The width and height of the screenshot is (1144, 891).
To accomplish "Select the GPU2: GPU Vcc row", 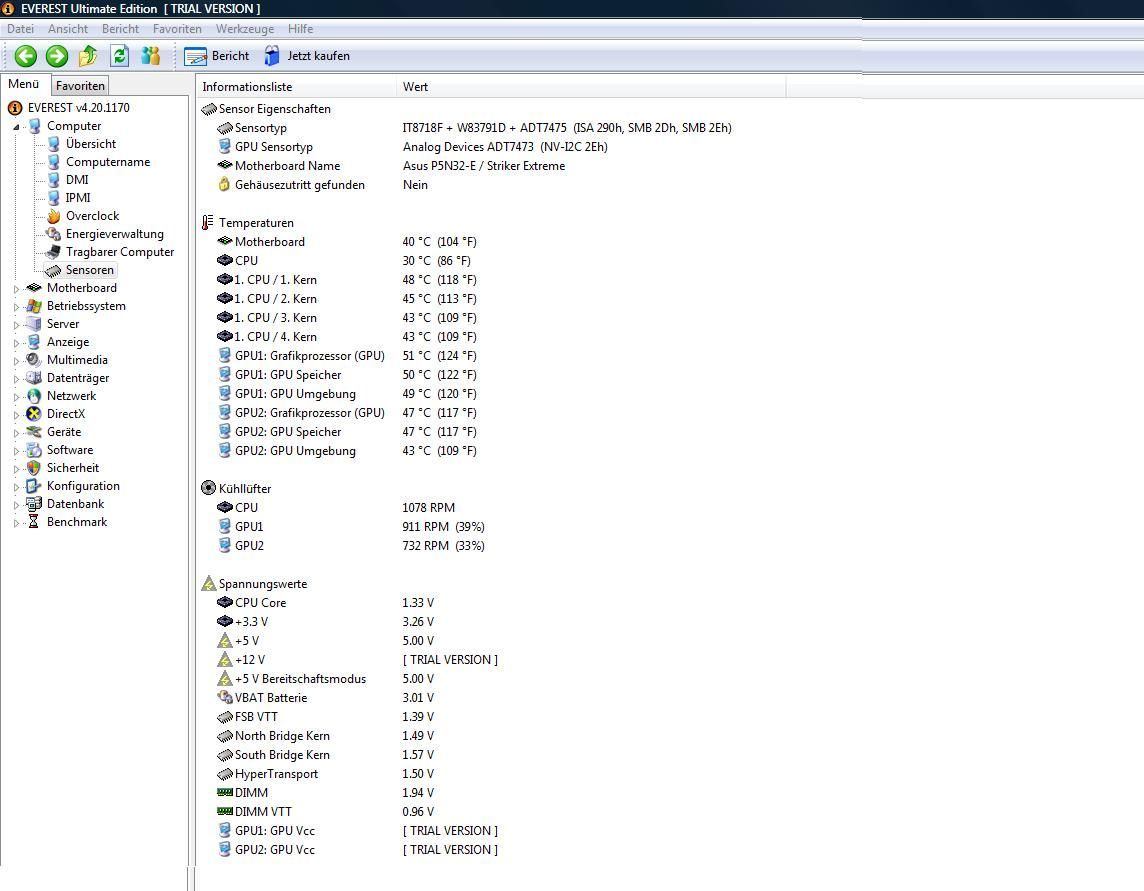I will tap(275, 849).
